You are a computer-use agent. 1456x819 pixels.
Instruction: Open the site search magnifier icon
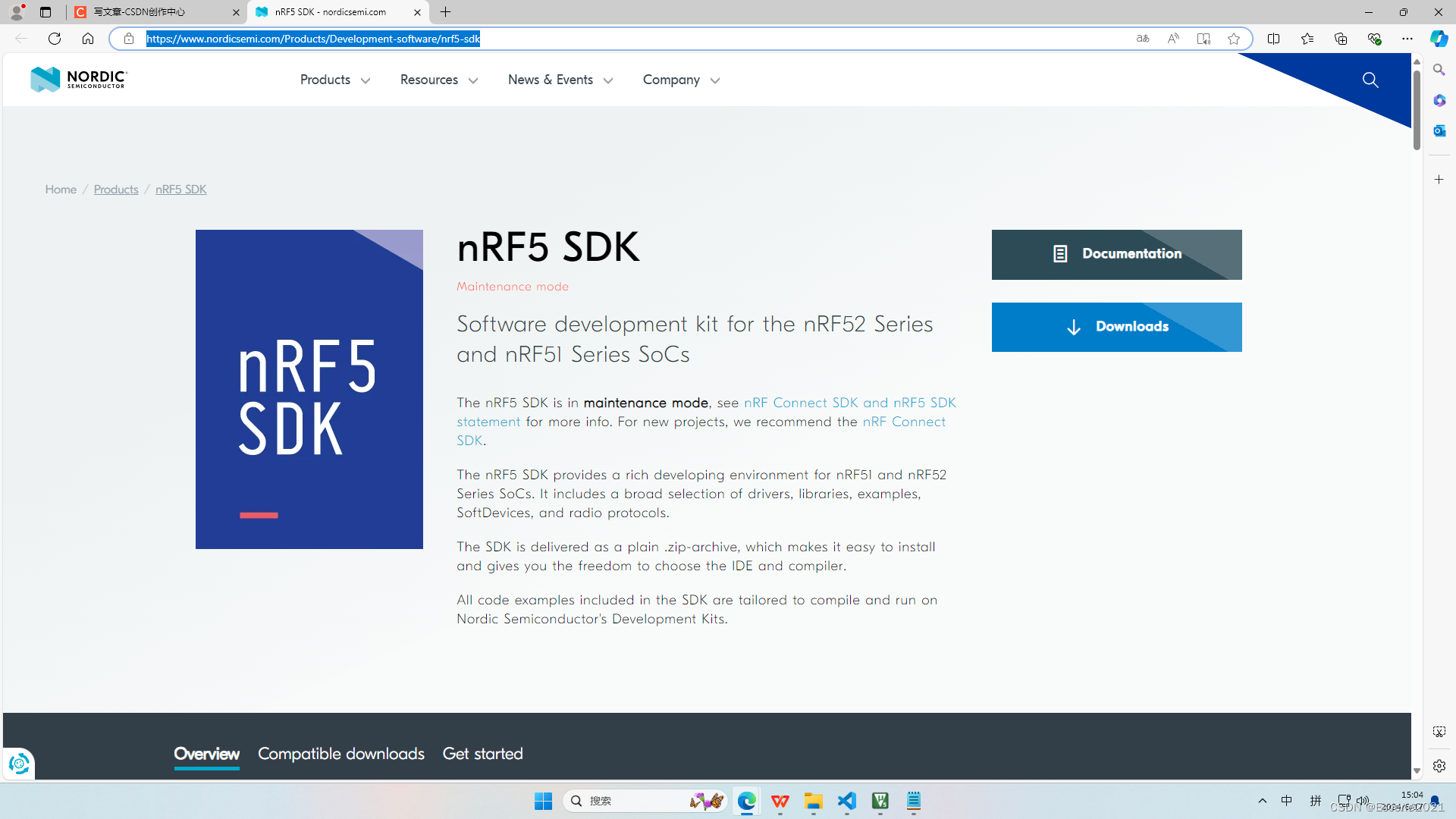[x=1370, y=80]
